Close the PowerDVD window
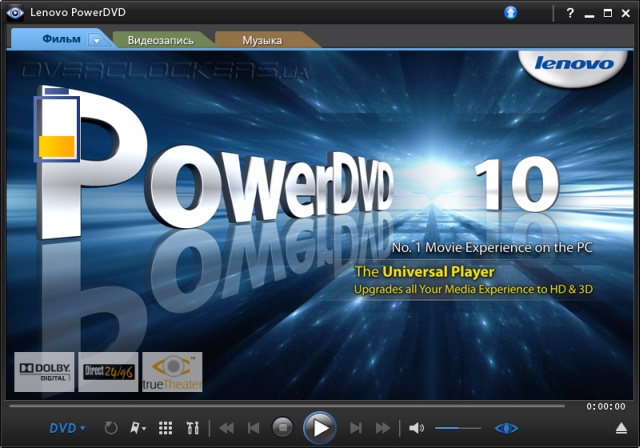640x448 pixels. [626, 13]
